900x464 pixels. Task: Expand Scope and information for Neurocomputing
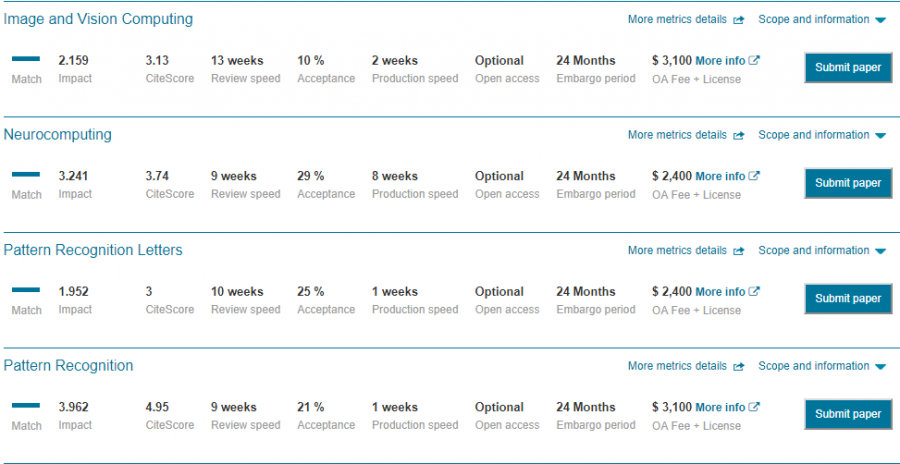coord(821,135)
